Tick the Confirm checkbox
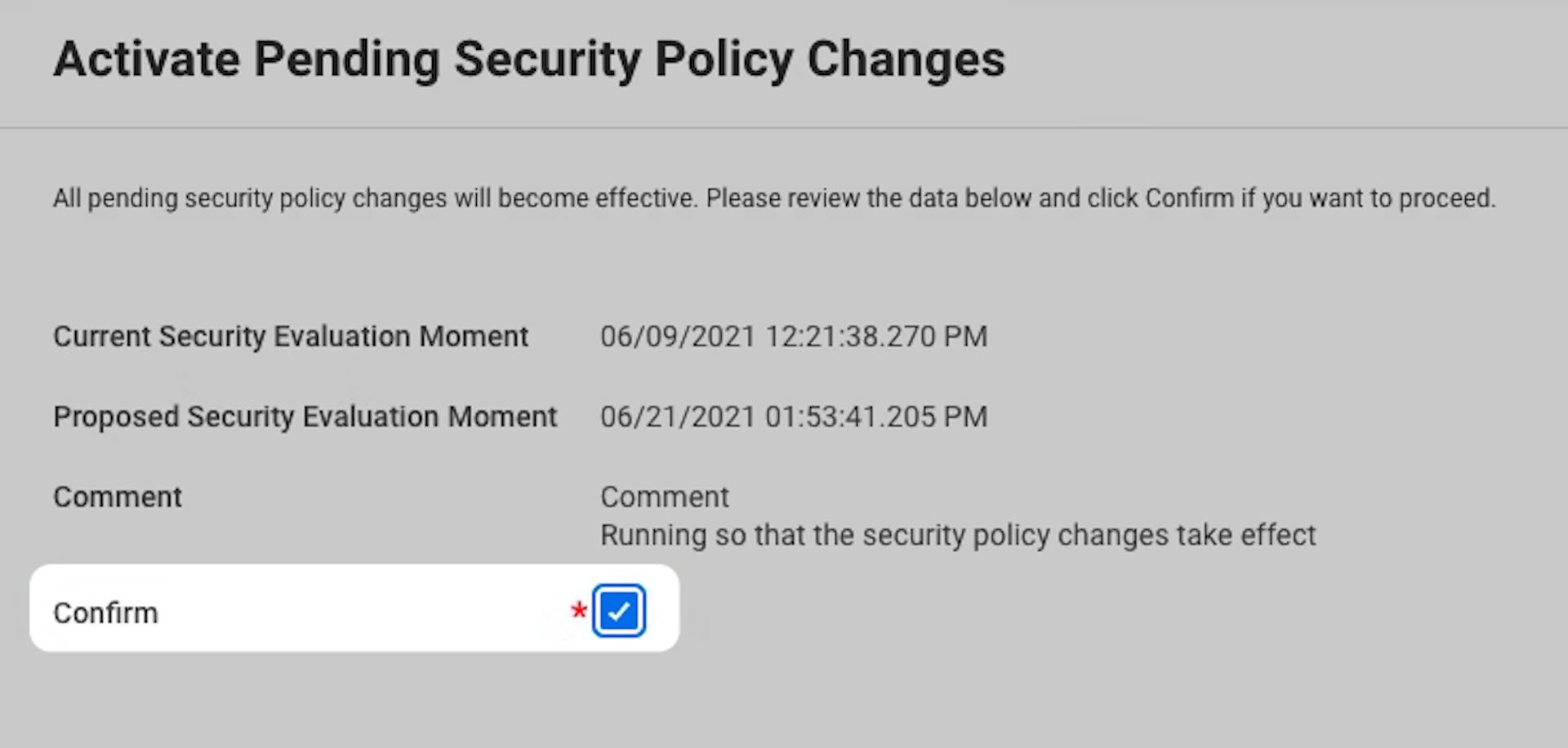This screenshot has width=1568, height=748. (x=618, y=611)
